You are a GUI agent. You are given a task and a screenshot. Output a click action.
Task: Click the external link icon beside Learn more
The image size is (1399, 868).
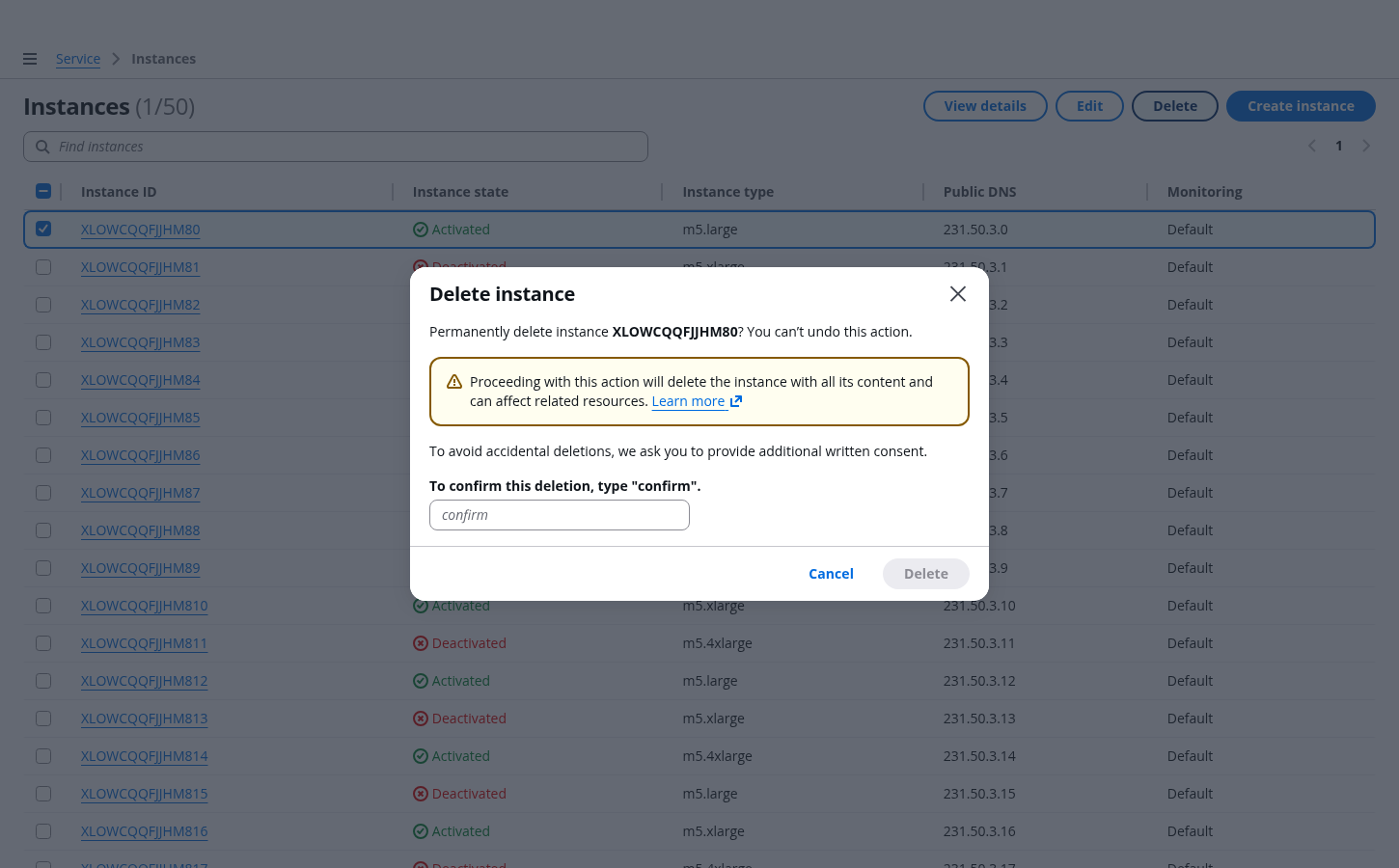coord(736,401)
